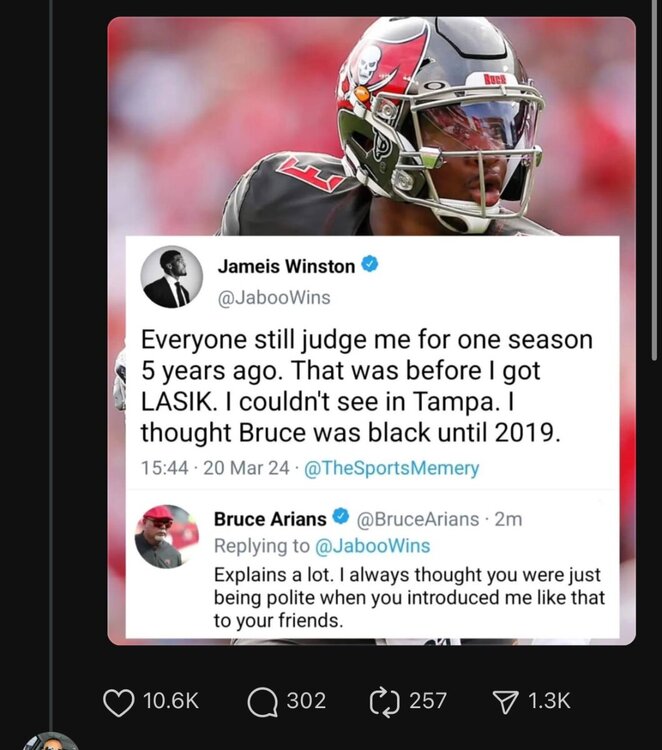The height and width of the screenshot is (750, 662).
Task: Repost using the retweet arrows icon
Action: pos(384,702)
